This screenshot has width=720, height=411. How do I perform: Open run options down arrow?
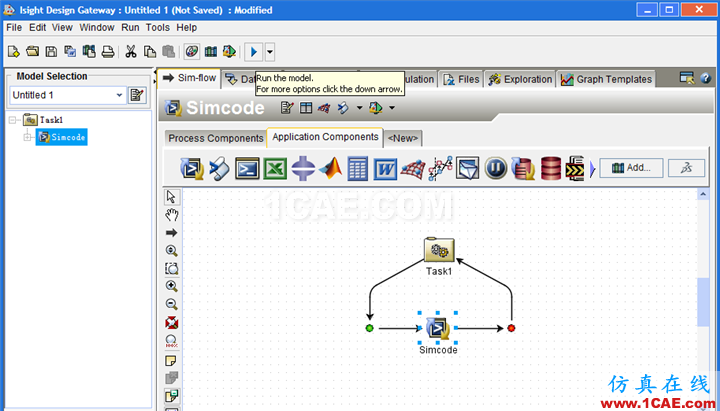270,52
